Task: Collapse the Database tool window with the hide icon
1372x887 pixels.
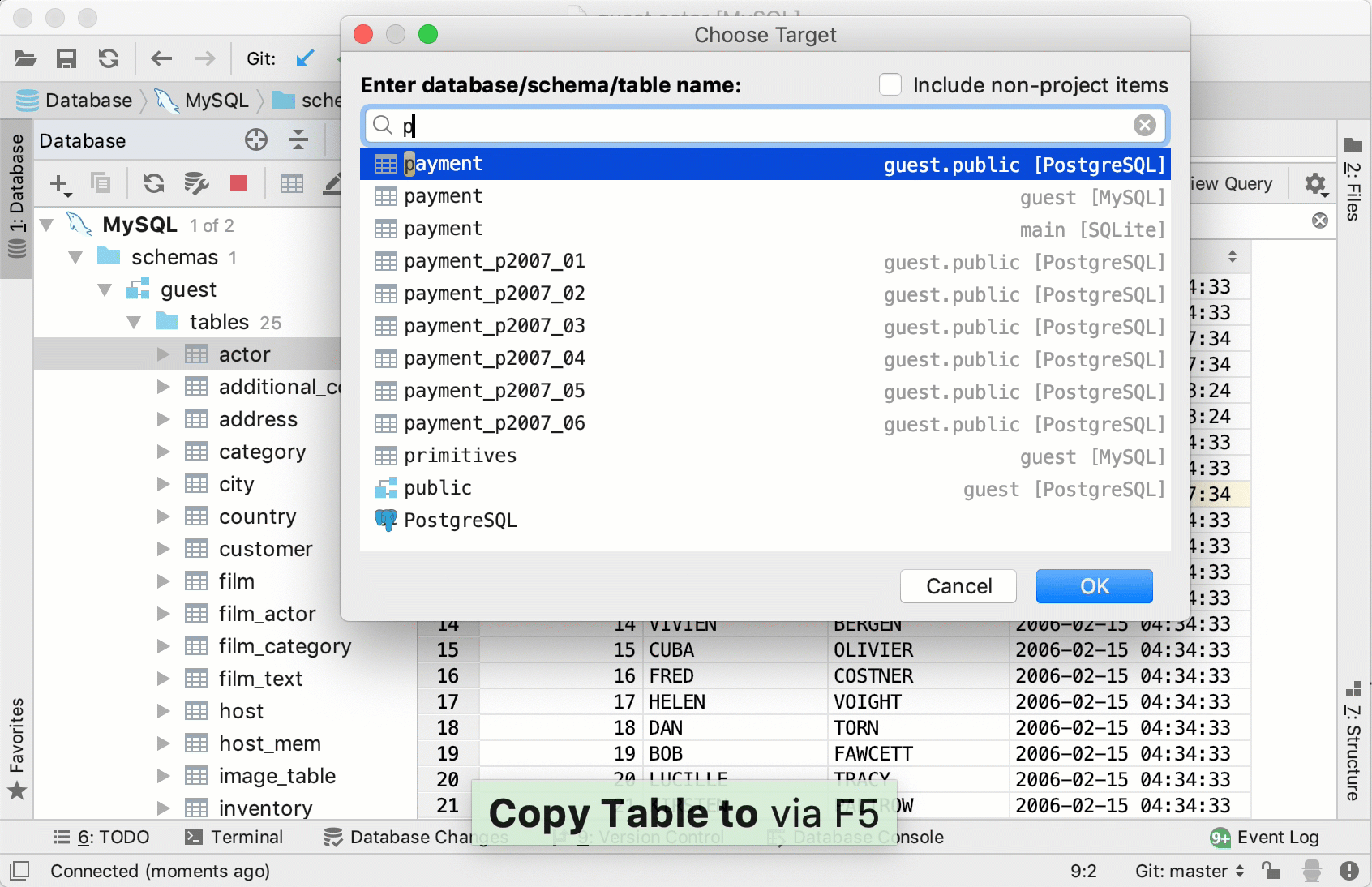Action: pyautogui.click(x=298, y=140)
